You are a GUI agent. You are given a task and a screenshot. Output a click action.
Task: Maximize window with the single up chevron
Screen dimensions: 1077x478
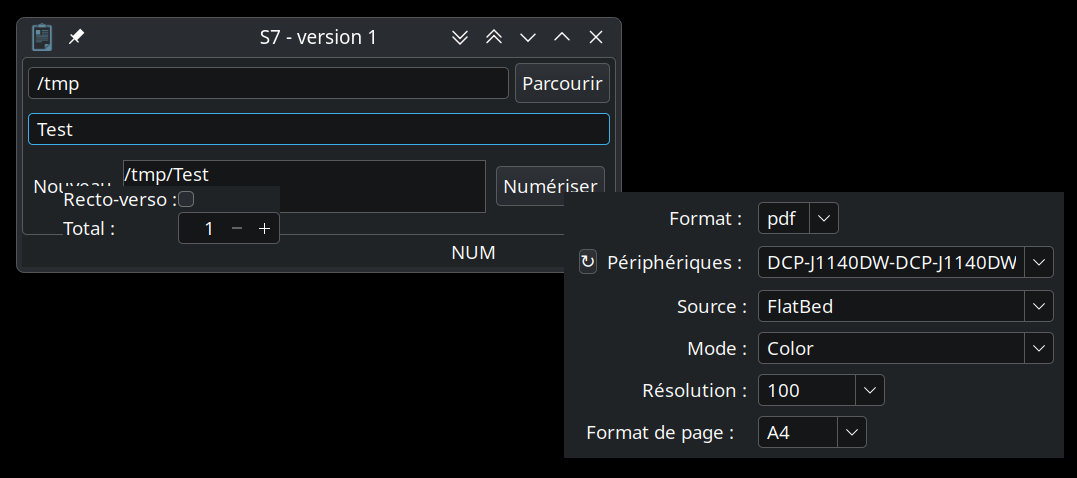tap(562, 37)
